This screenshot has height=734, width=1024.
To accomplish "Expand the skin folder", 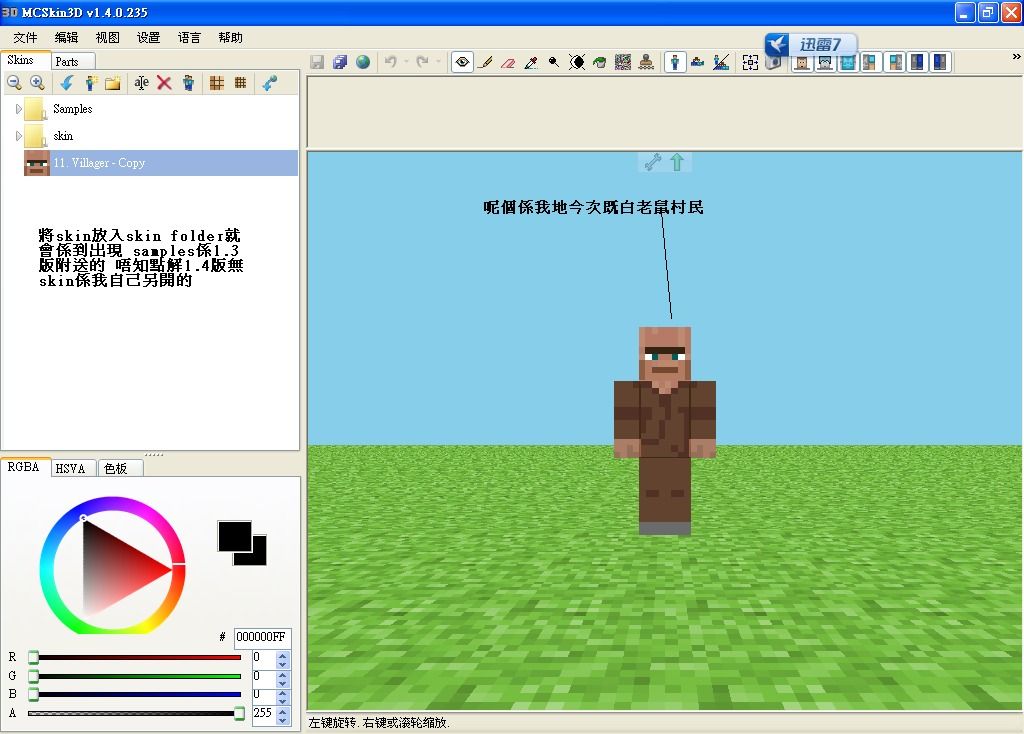I will pyautogui.click(x=18, y=136).
